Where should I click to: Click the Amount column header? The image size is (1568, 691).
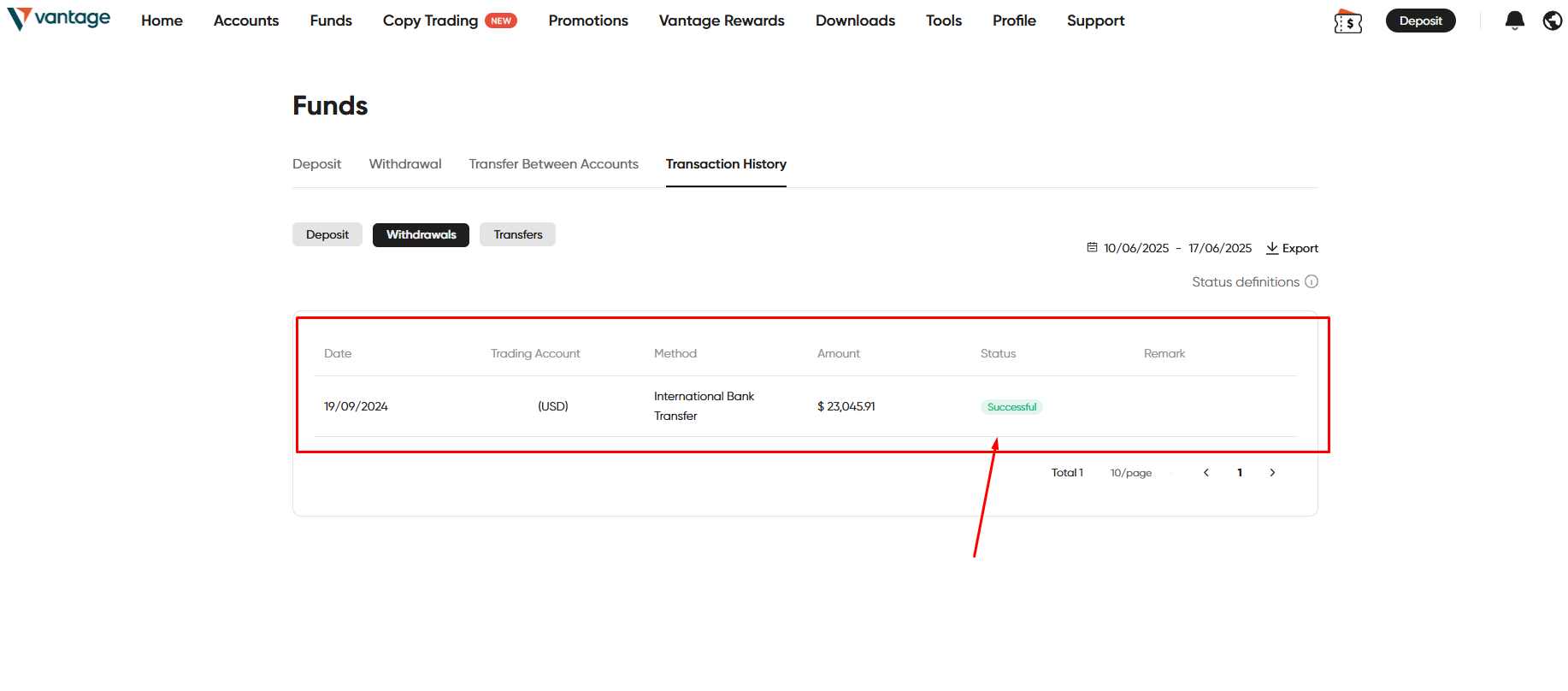pyautogui.click(x=839, y=353)
